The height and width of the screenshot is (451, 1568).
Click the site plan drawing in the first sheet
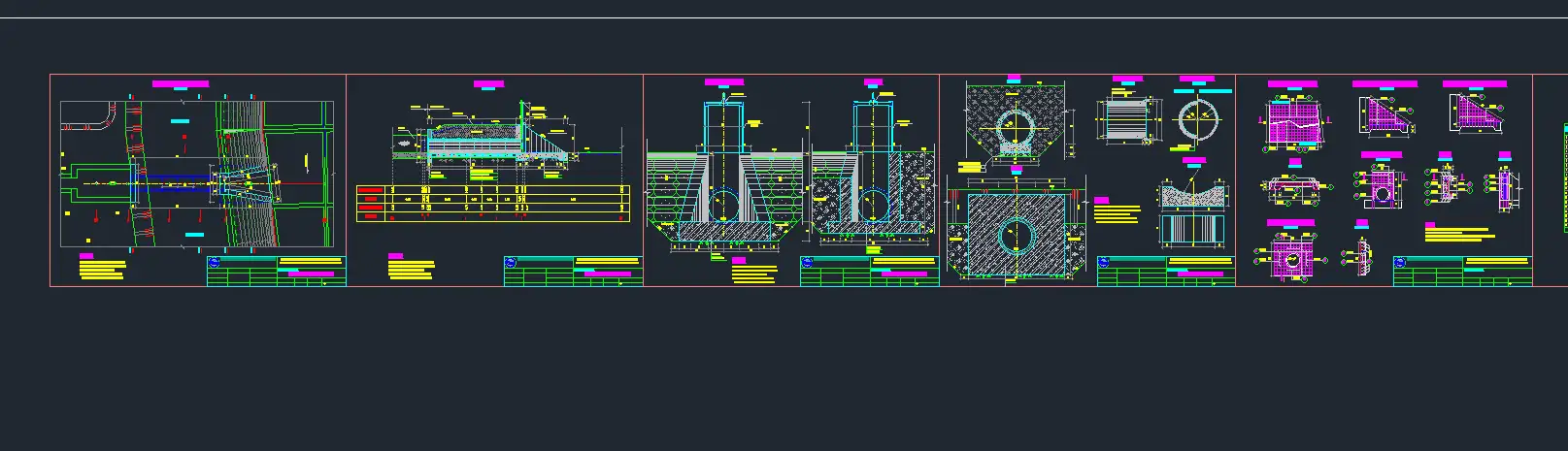point(197,175)
